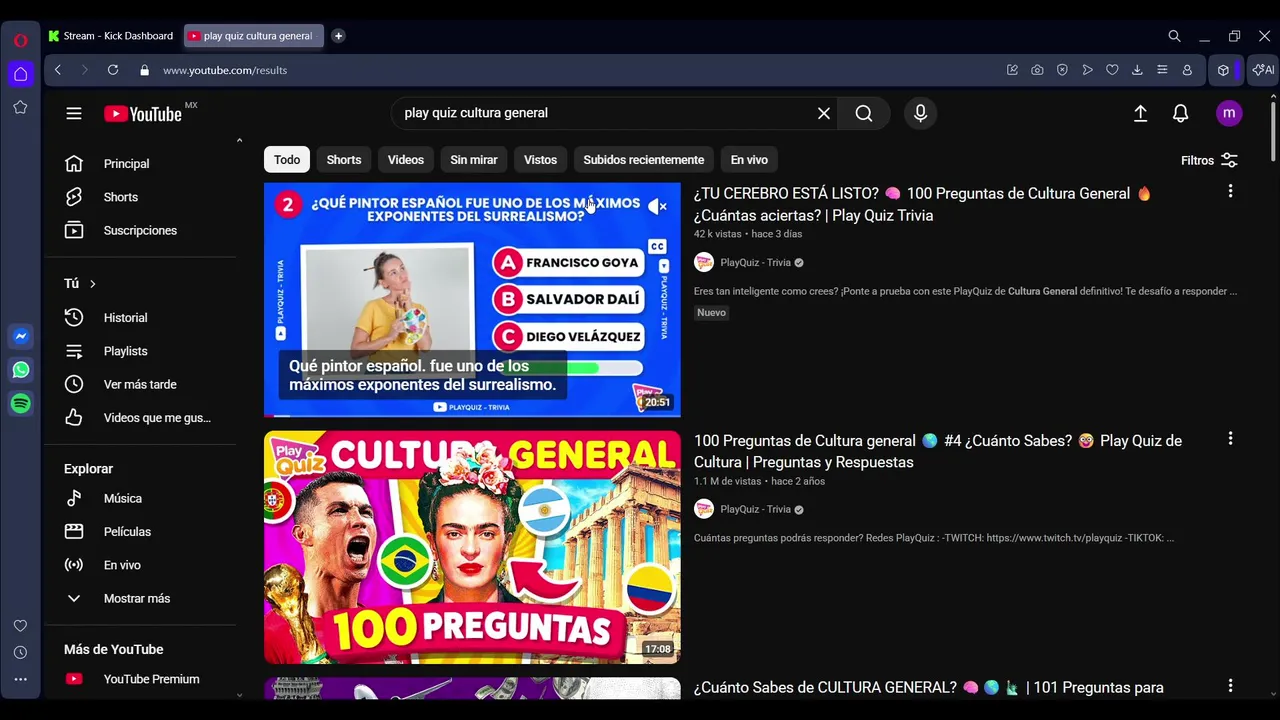Select the 'Sin mirar' filter chip
This screenshot has height=720, width=1280.
[x=474, y=160]
